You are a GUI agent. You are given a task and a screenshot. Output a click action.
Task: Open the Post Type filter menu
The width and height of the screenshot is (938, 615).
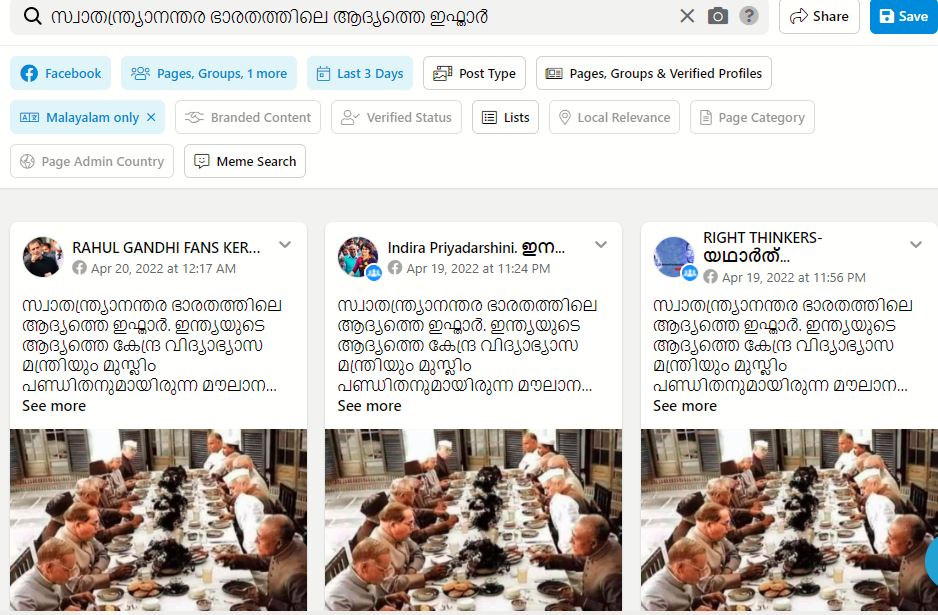(474, 73)
